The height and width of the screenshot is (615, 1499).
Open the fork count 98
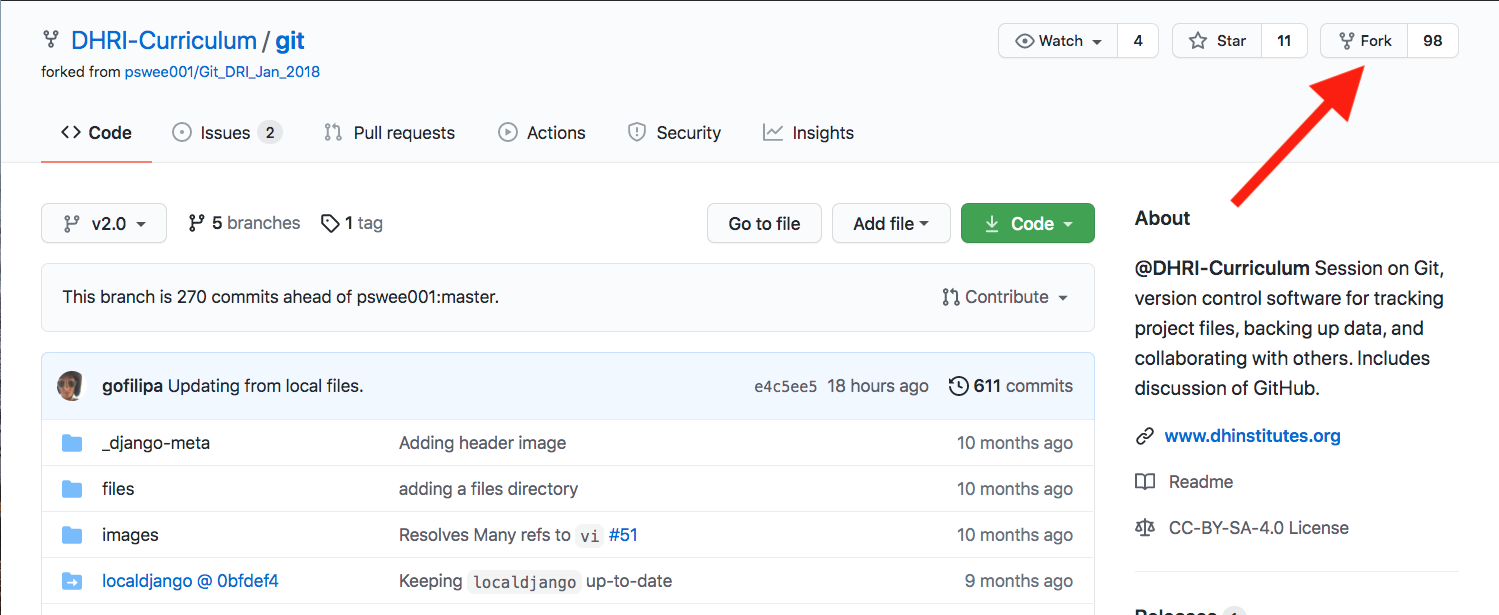(x=1433, y=41)
